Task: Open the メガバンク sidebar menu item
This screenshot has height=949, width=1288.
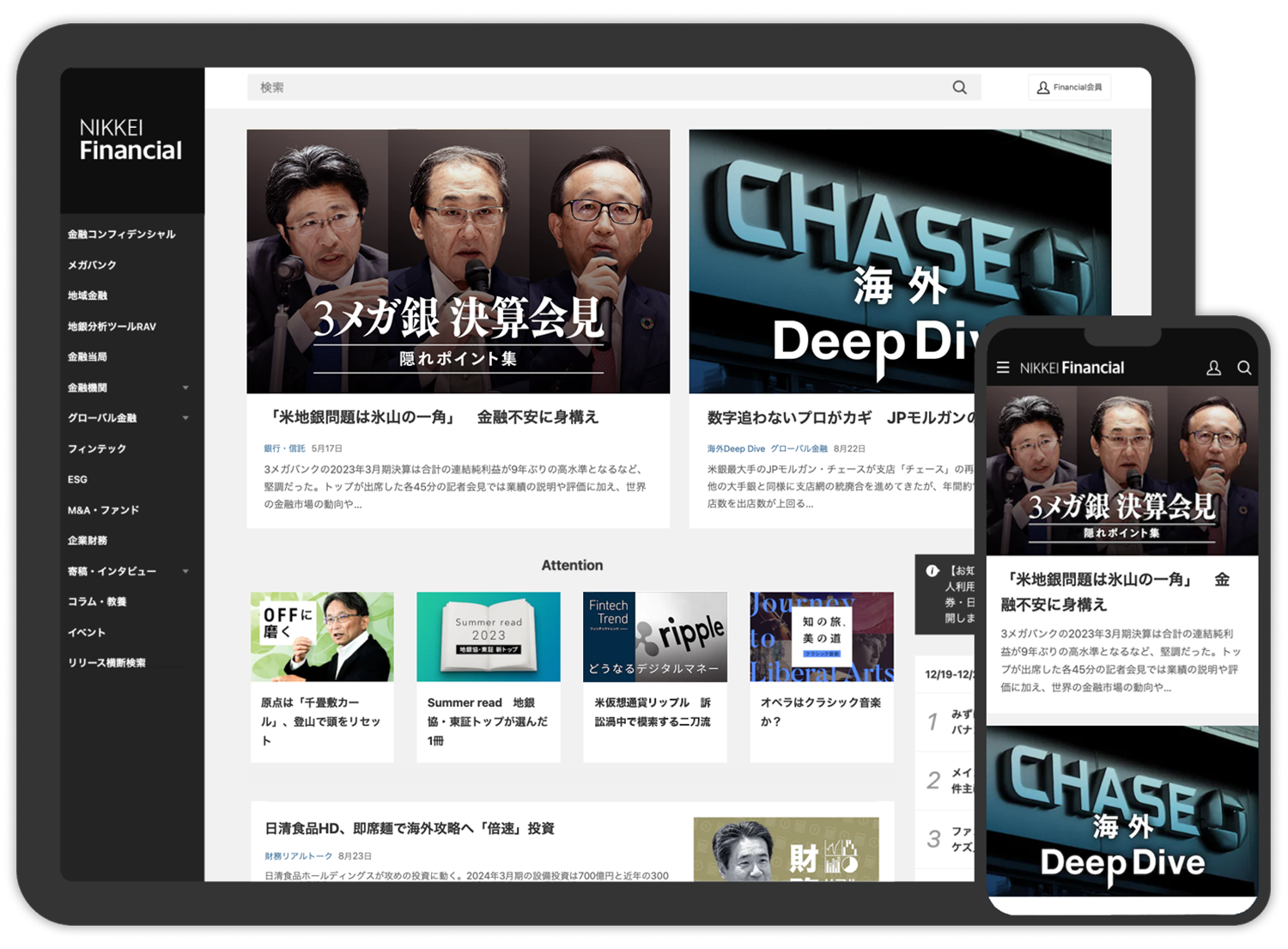Action: click(x=92, y=265)
